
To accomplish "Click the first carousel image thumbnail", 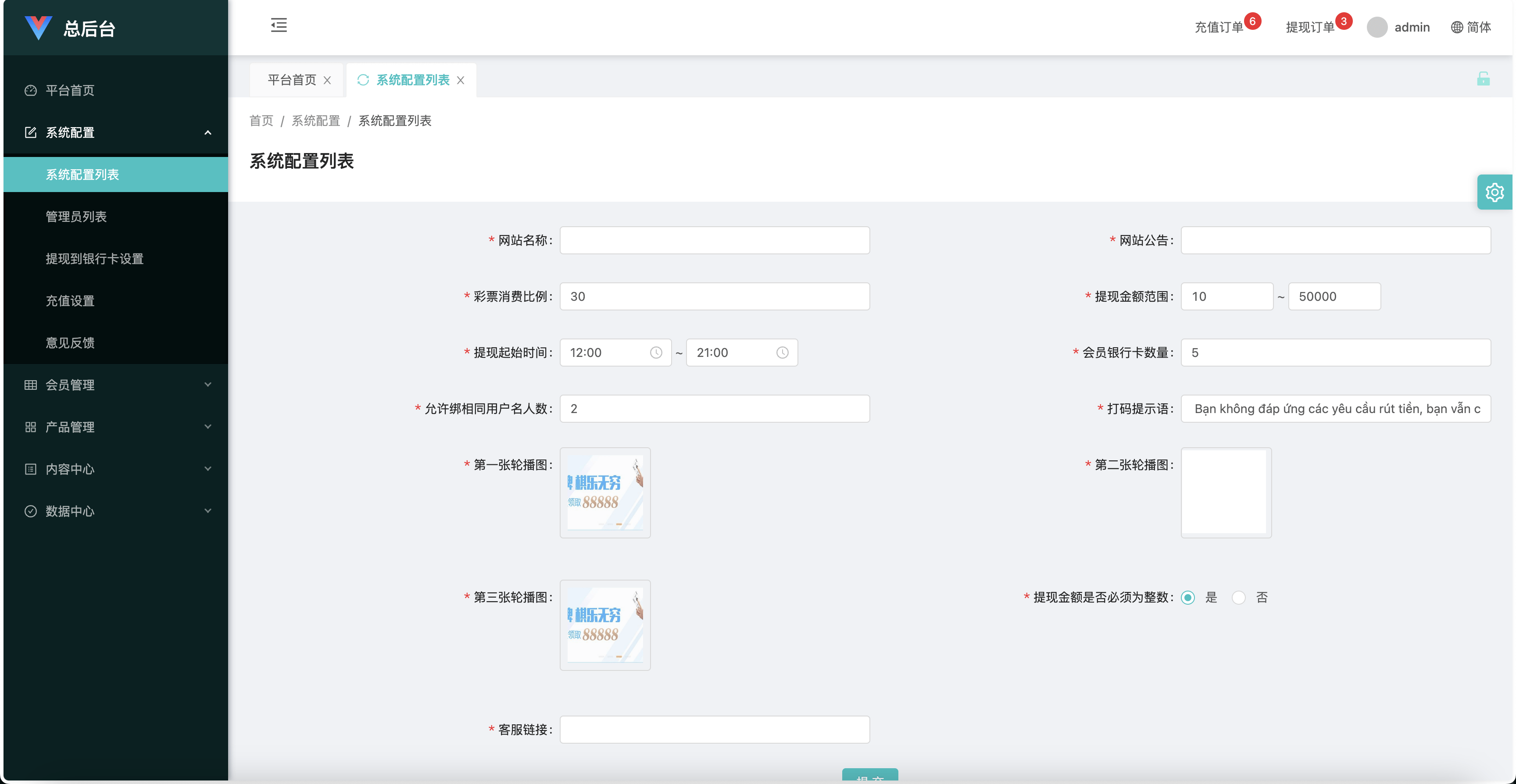I will [604, 493].
